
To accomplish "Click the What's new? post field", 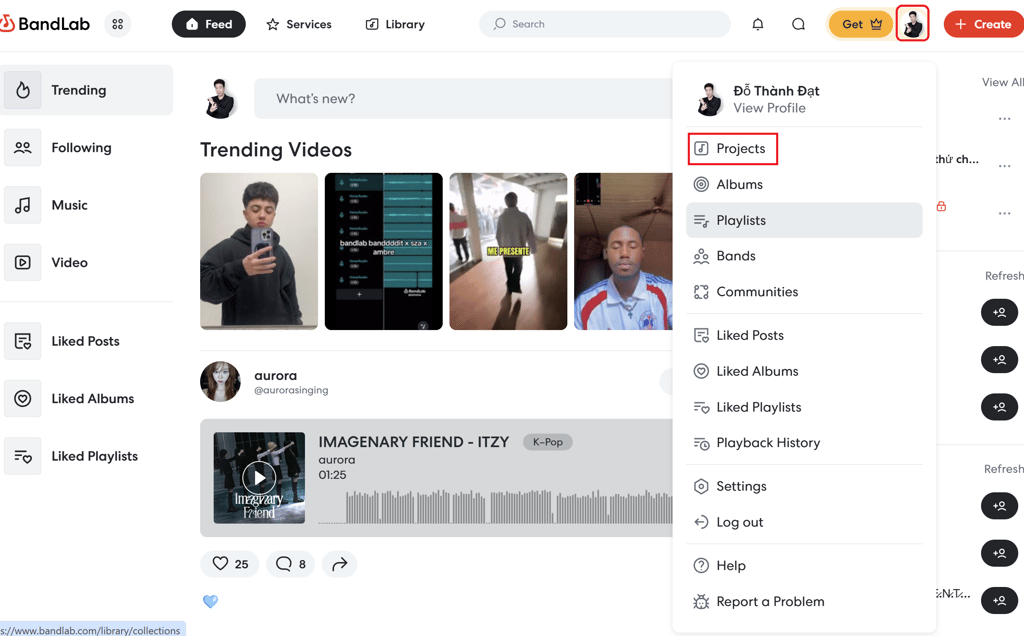I will pos(463,99).
